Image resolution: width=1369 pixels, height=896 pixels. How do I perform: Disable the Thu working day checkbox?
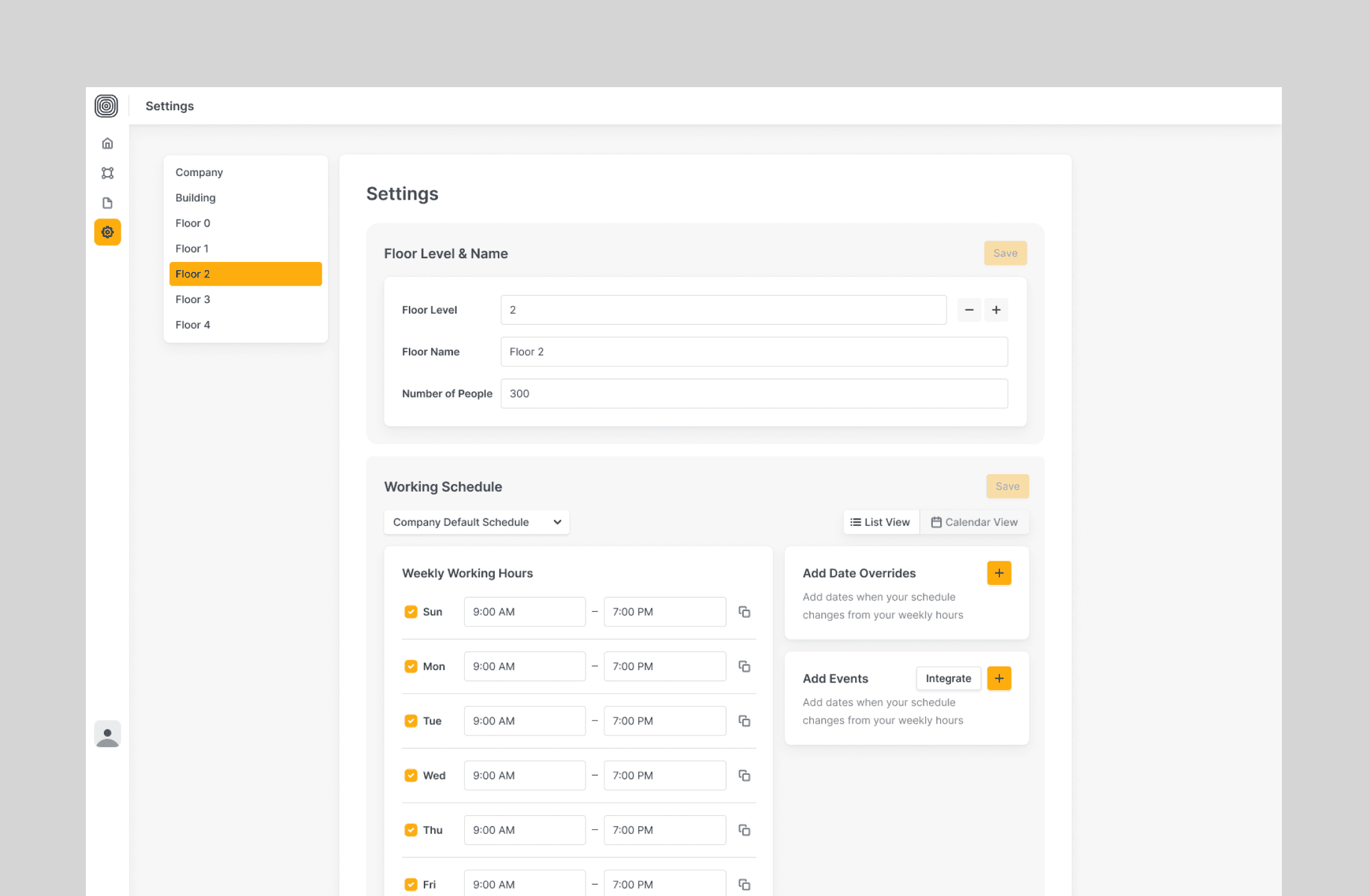(411, 830)
